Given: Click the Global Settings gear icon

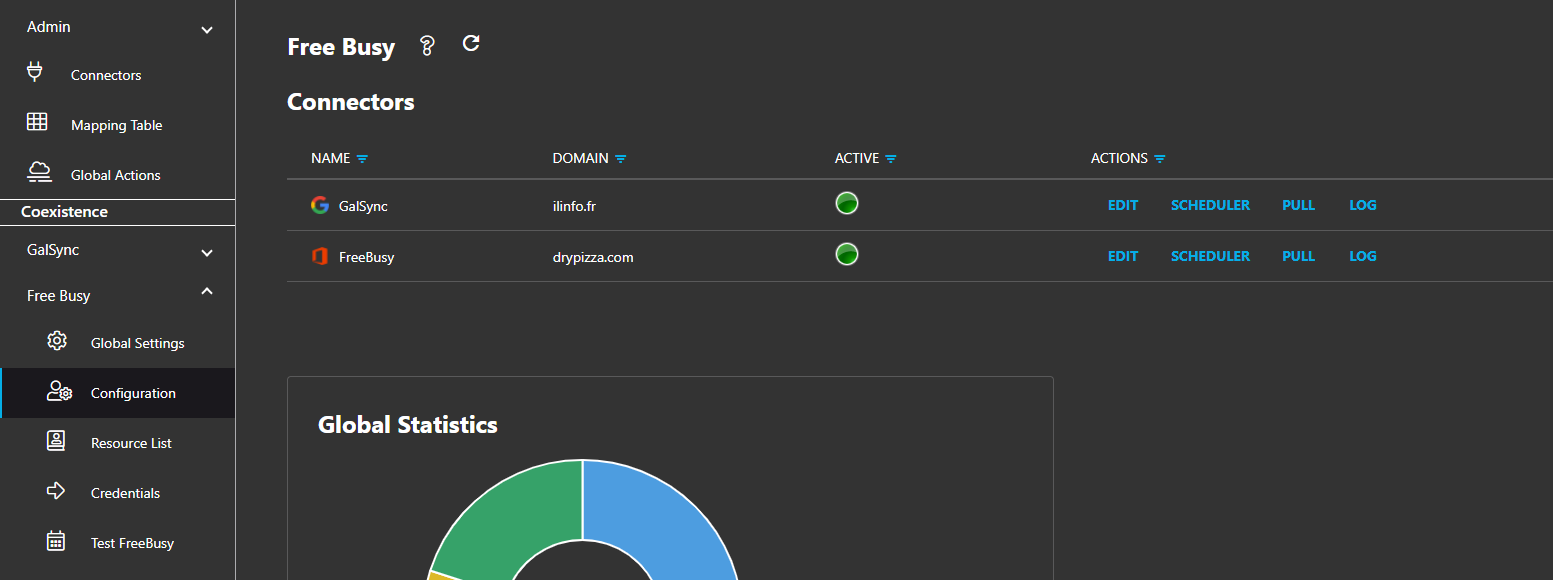Looking at the screenshot, I should click(x=57, y=341).
